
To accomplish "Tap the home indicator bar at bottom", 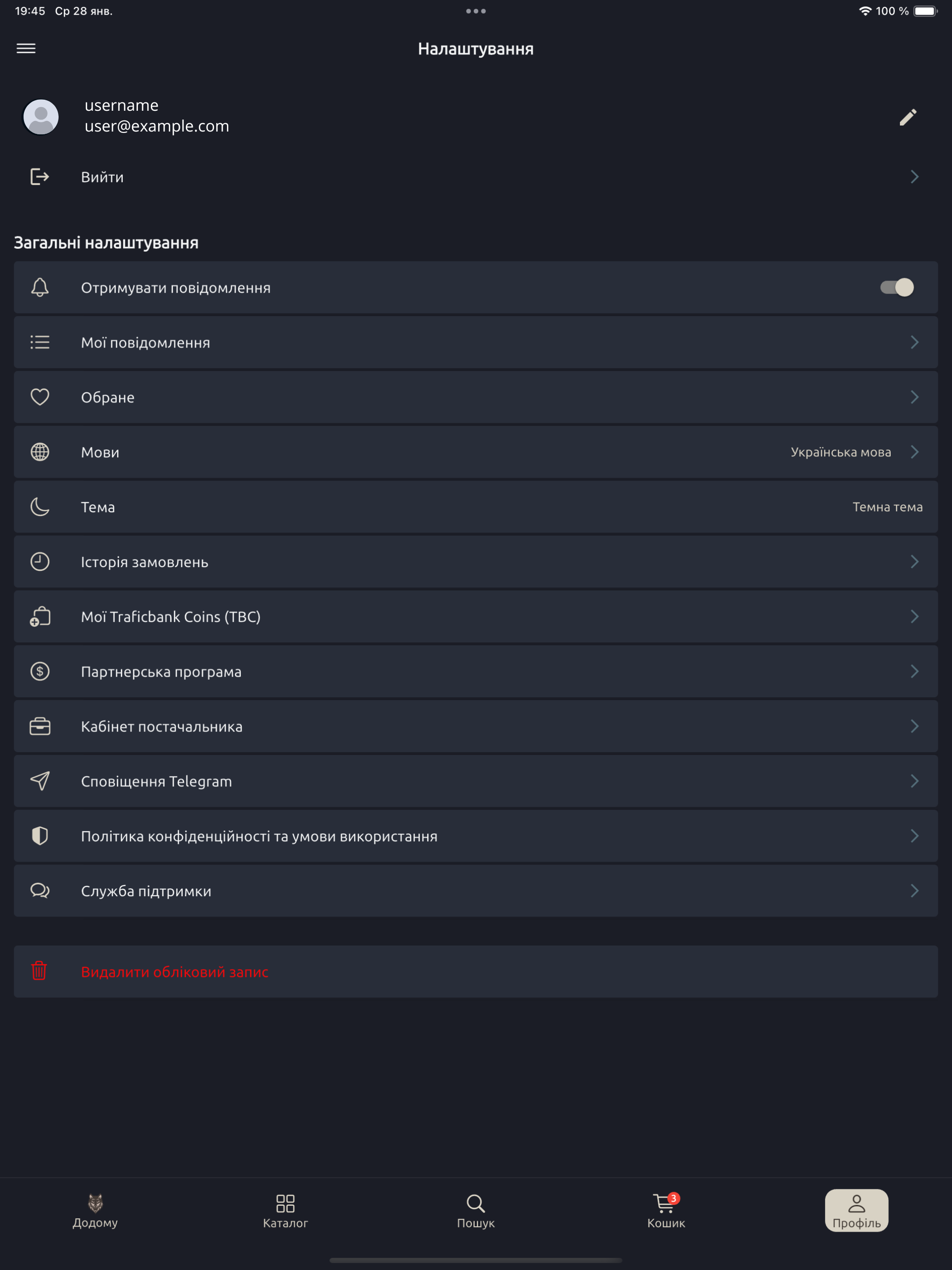I will pyautogui.click(x=476, y=1260).
